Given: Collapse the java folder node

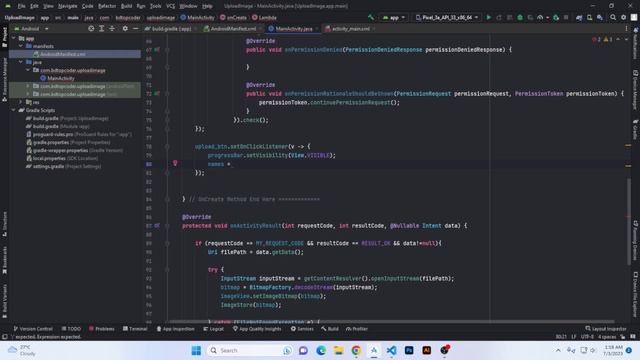Looking at the screenshot, I should pos(21,62).
